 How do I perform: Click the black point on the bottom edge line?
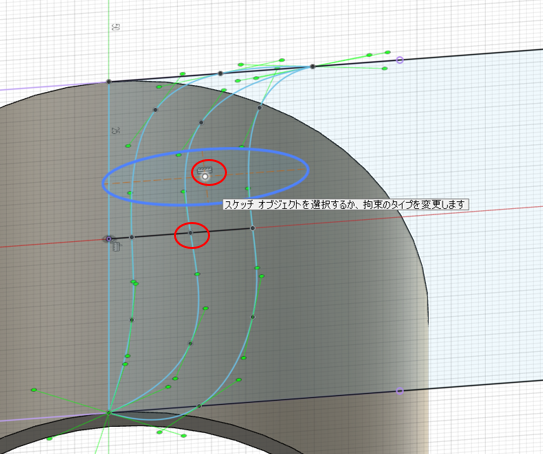coord(199,406)
